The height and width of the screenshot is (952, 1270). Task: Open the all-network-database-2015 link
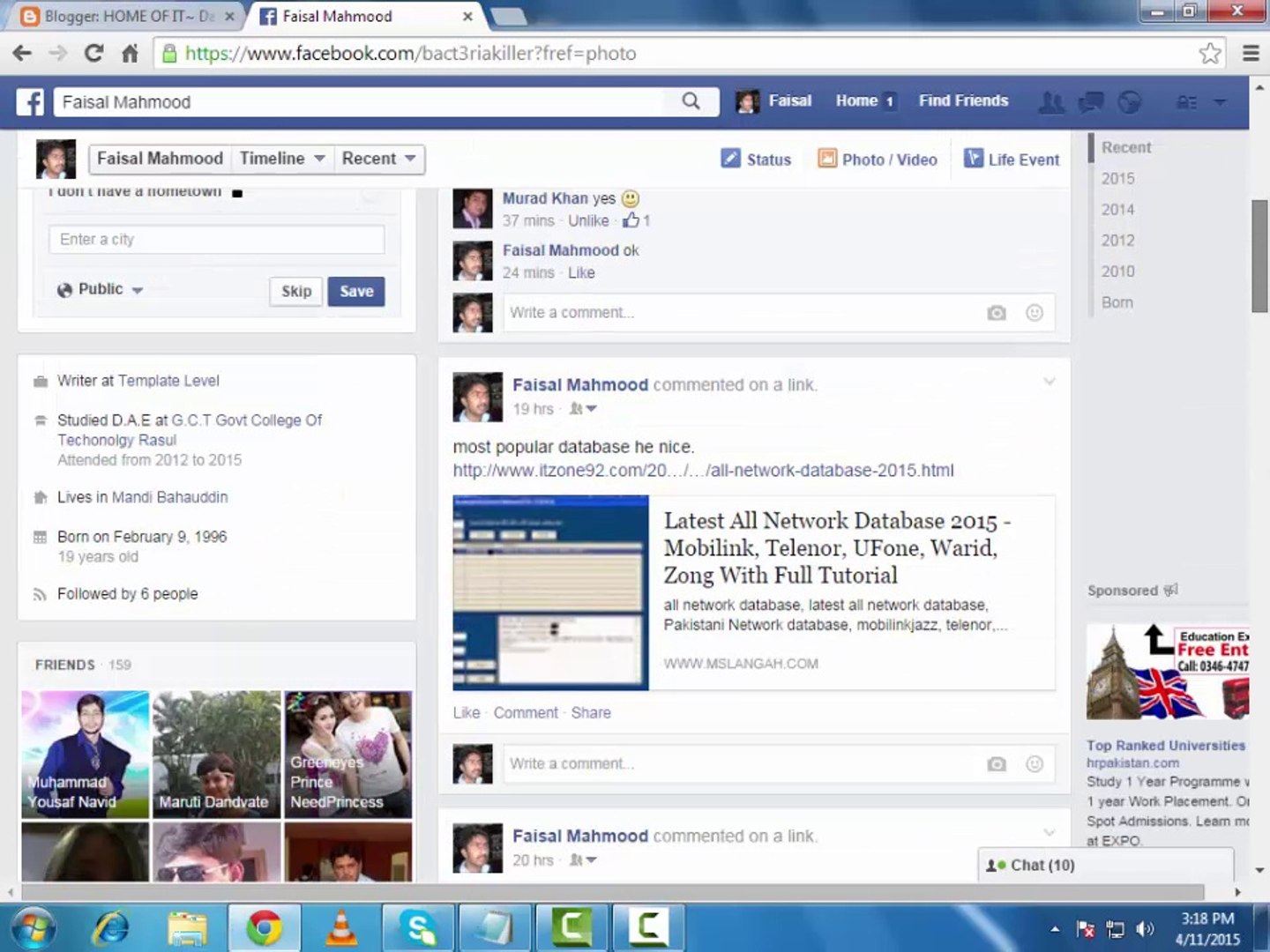703,471
